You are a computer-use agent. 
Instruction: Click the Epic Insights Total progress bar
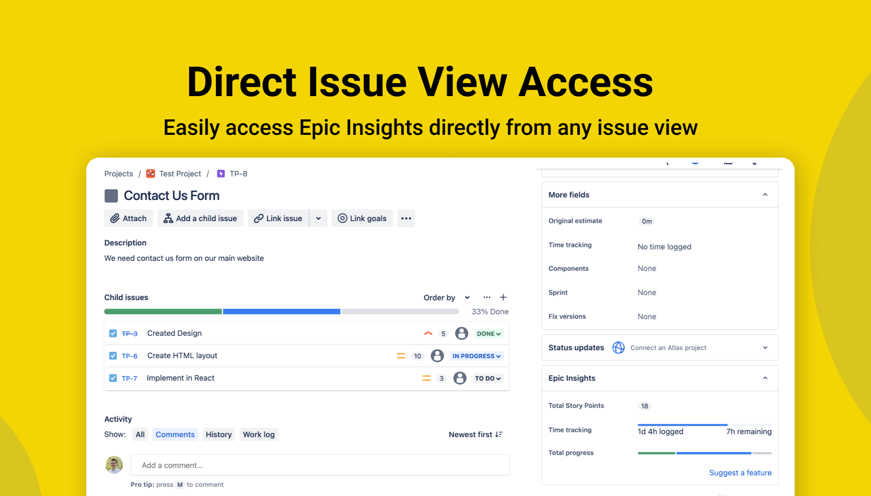[x=704, y=453]
